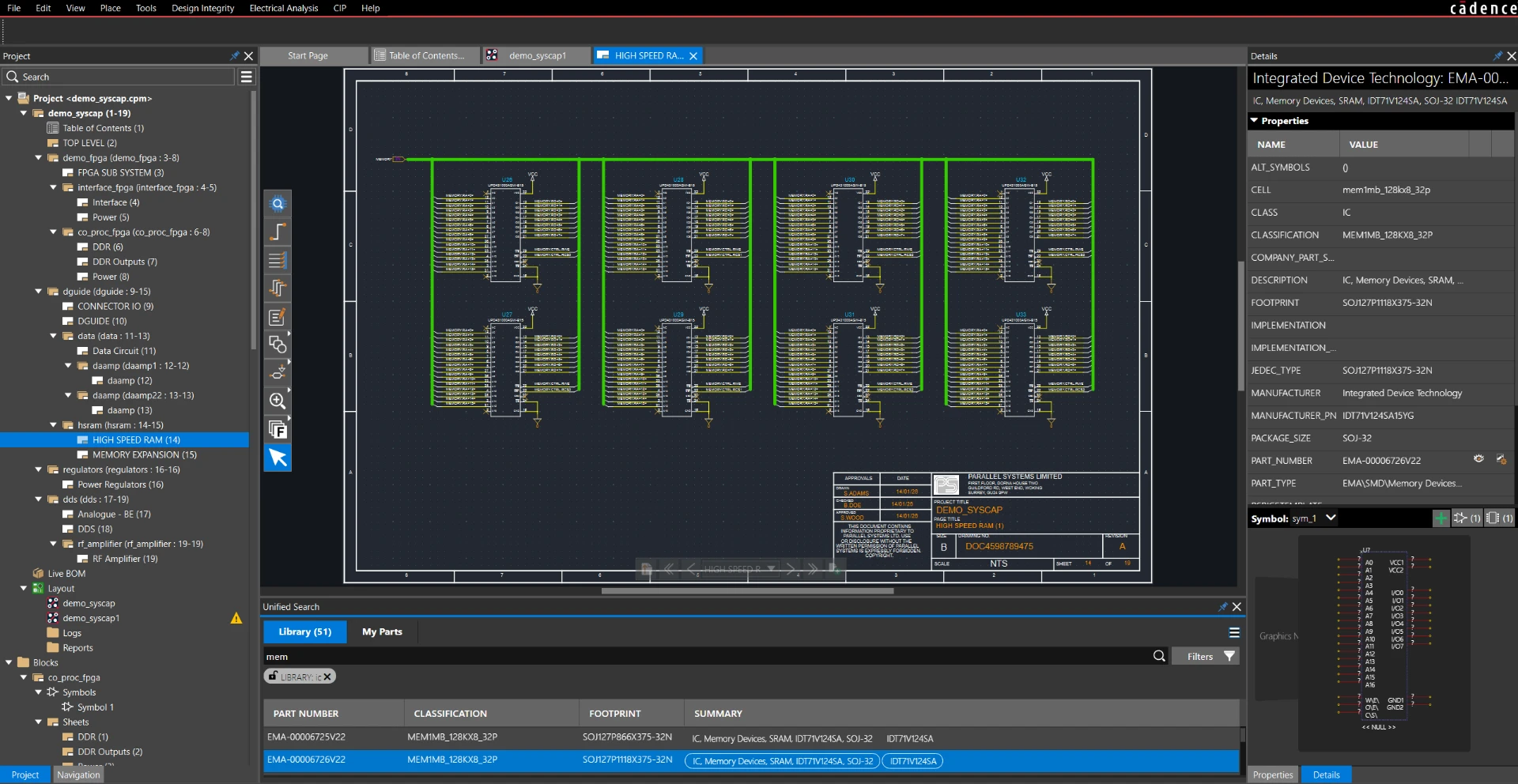Select the shapes drawing tool

278,345
